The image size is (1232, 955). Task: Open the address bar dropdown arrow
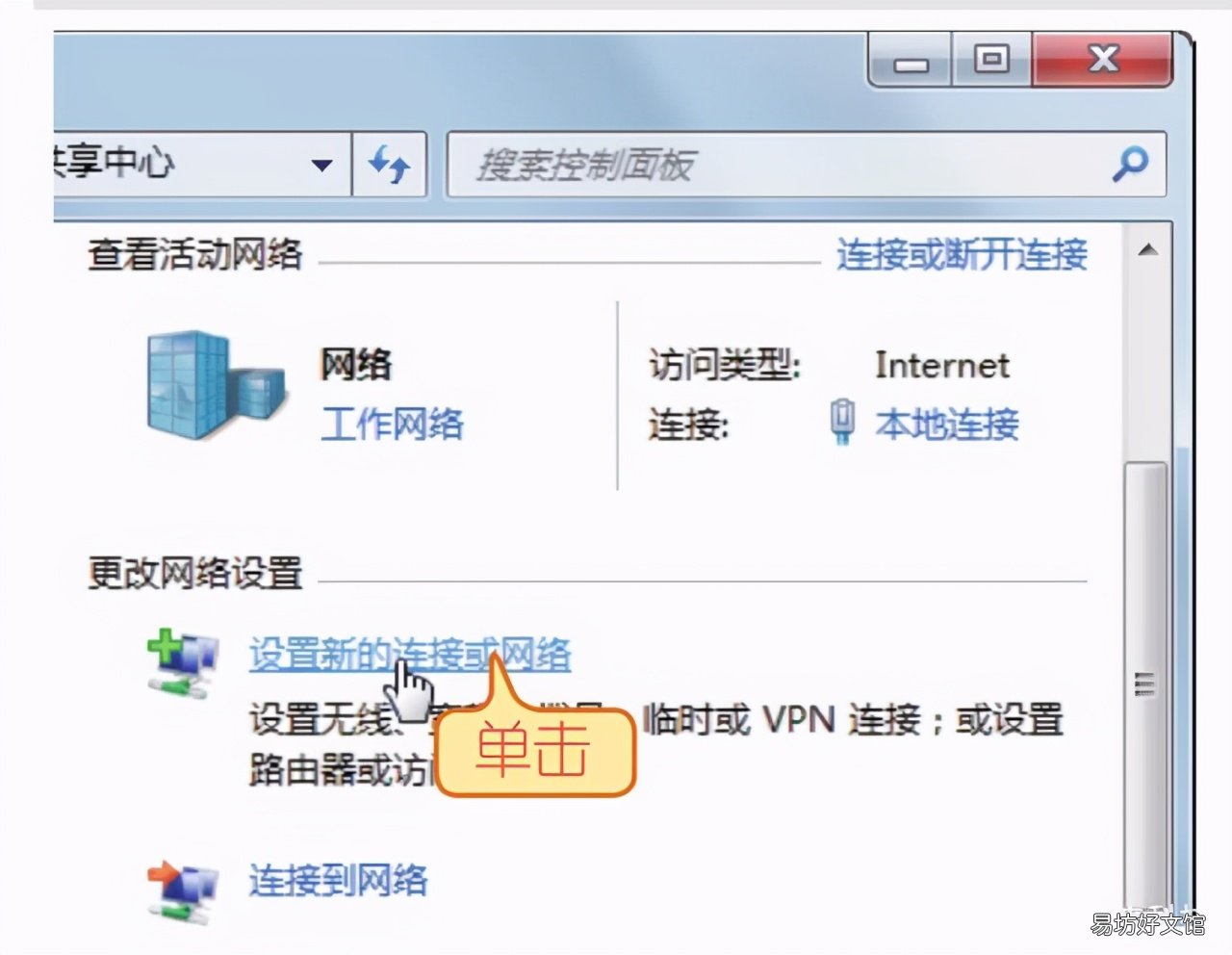point(321,165)
